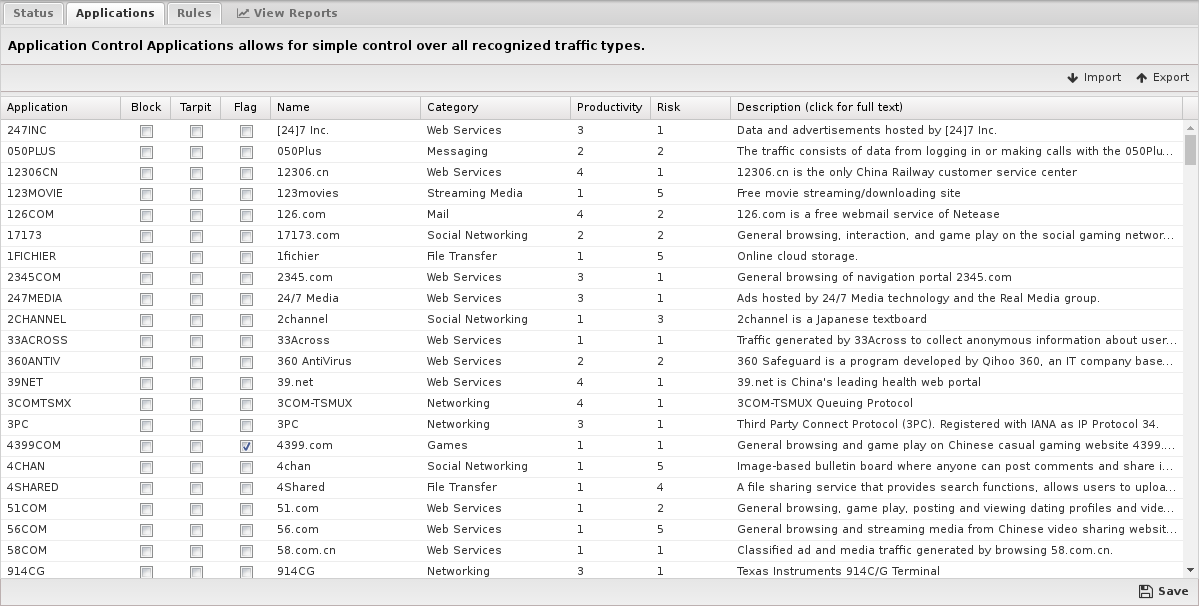Click Streaming Media category cell
The image size is (1199, 606).
pos(495,193)
